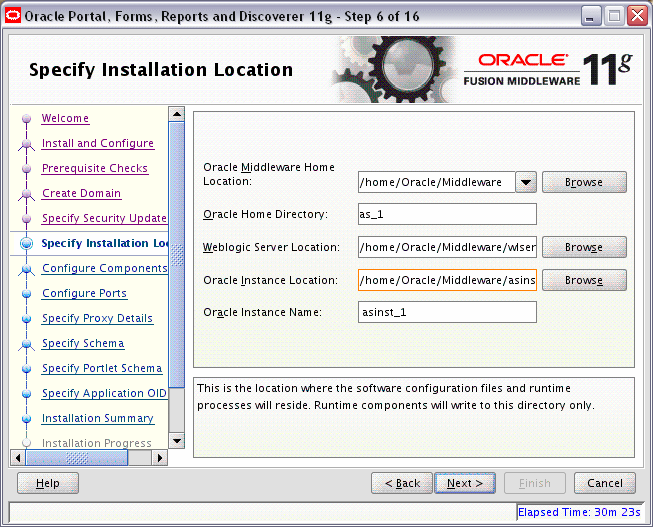653x527 pixels.
Task: Click the Oracle Home Directory field
Action: (x=447, y=214)
